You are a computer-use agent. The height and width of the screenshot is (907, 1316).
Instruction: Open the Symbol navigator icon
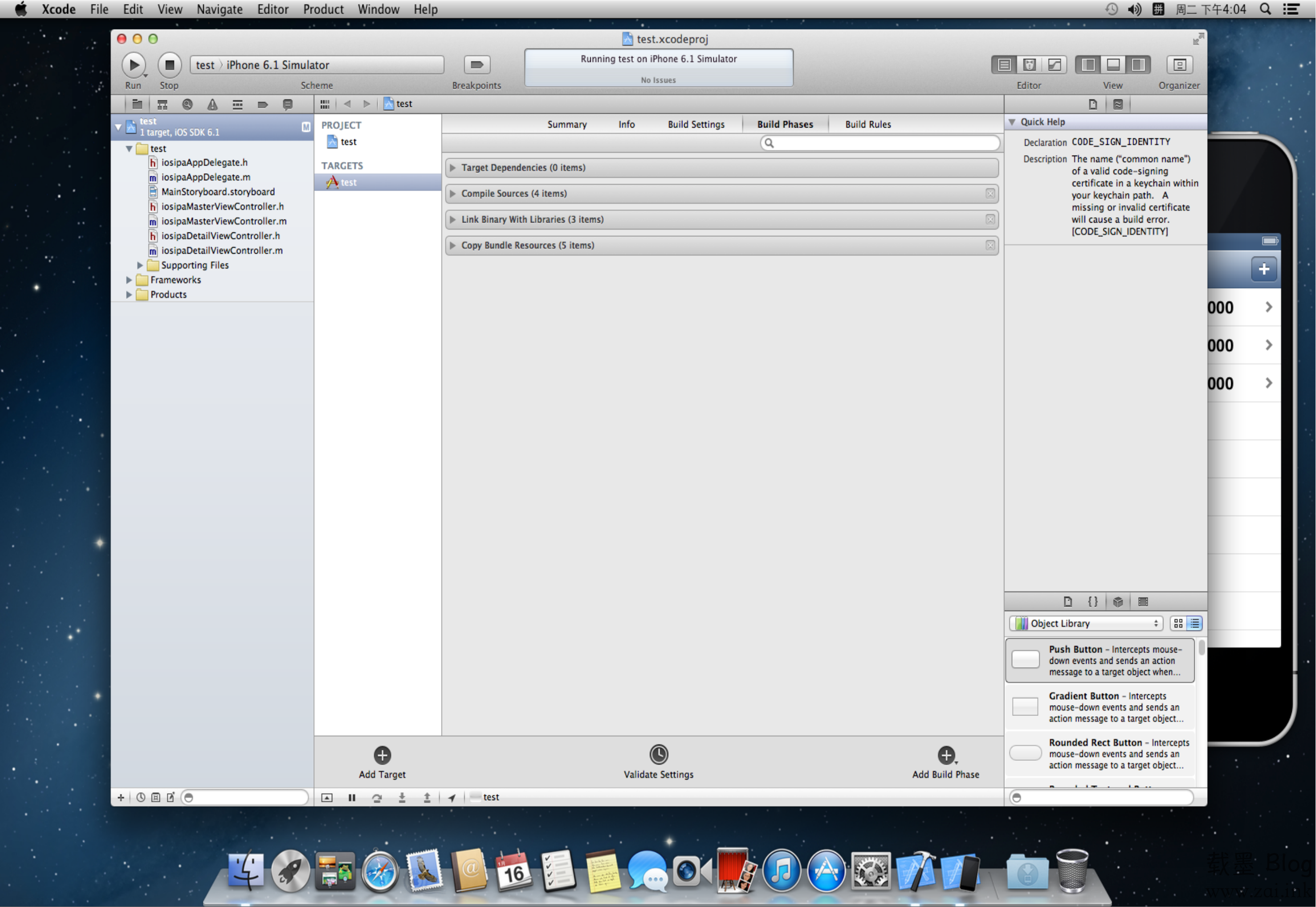[162, 104]
